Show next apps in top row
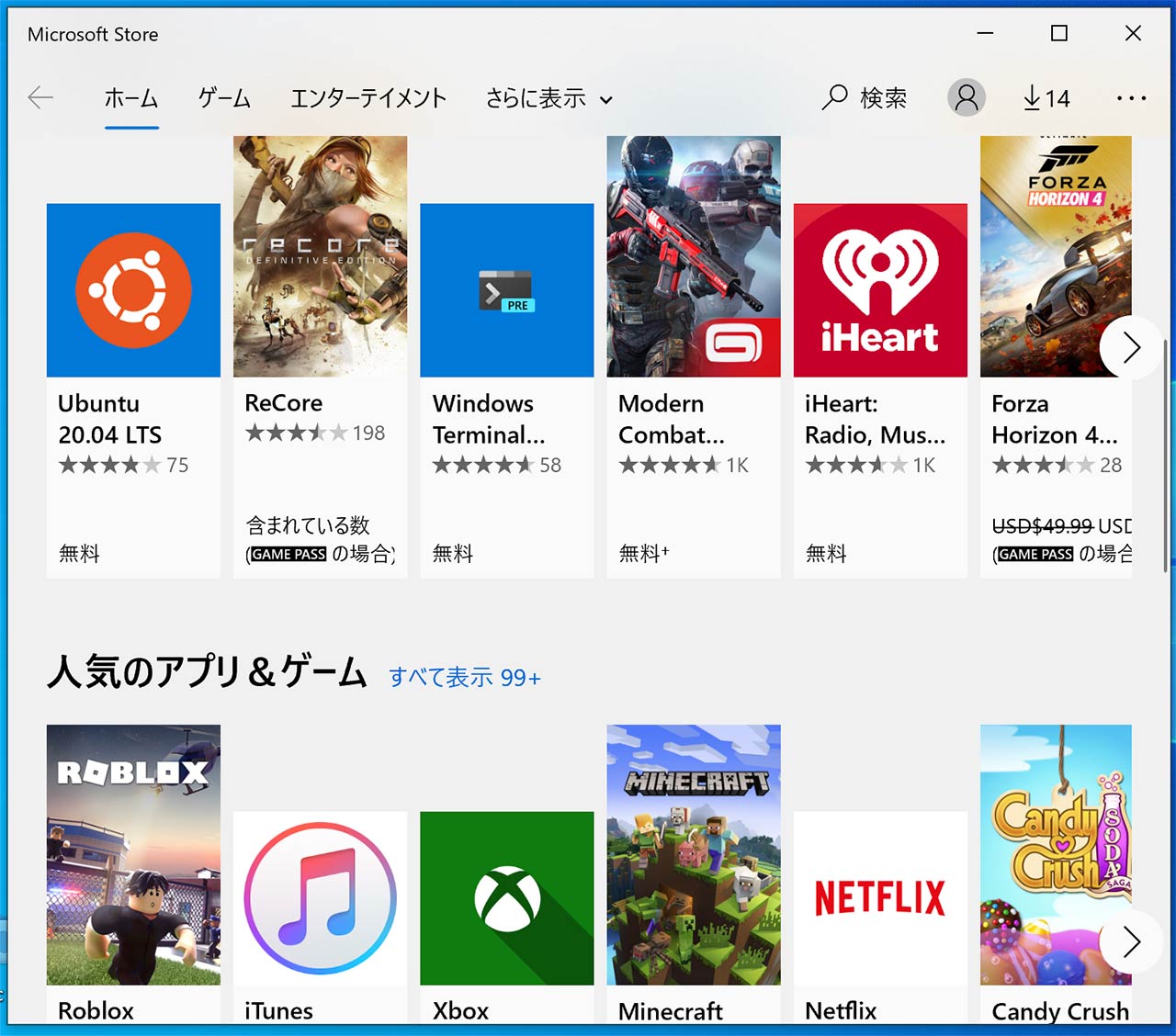Screen dimensions: 1176x1036 1131,346
